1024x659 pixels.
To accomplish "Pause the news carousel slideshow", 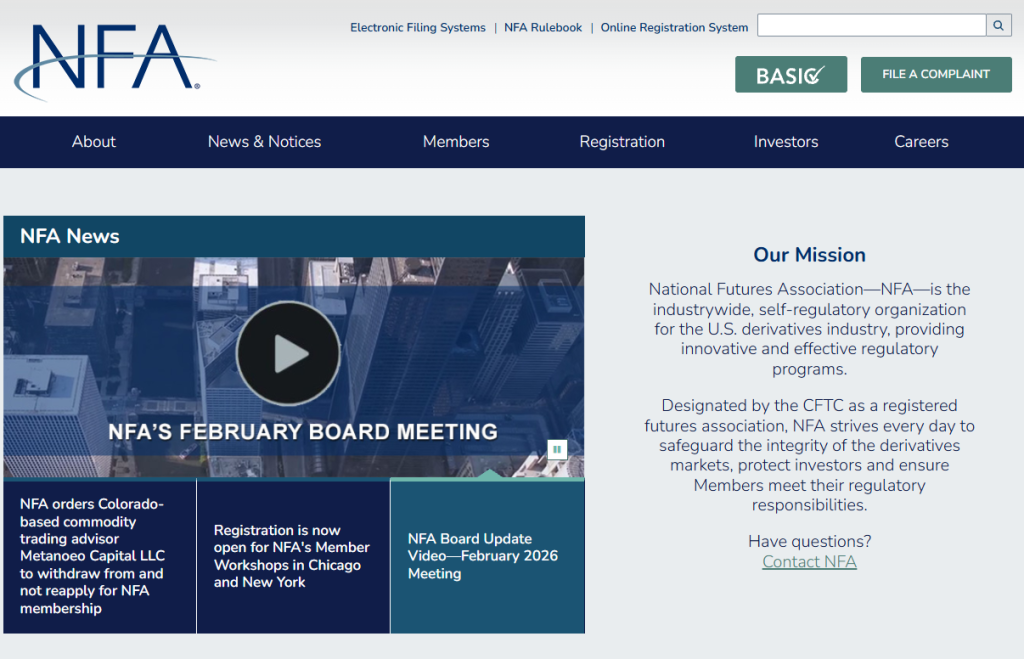I will coord(557,449).
